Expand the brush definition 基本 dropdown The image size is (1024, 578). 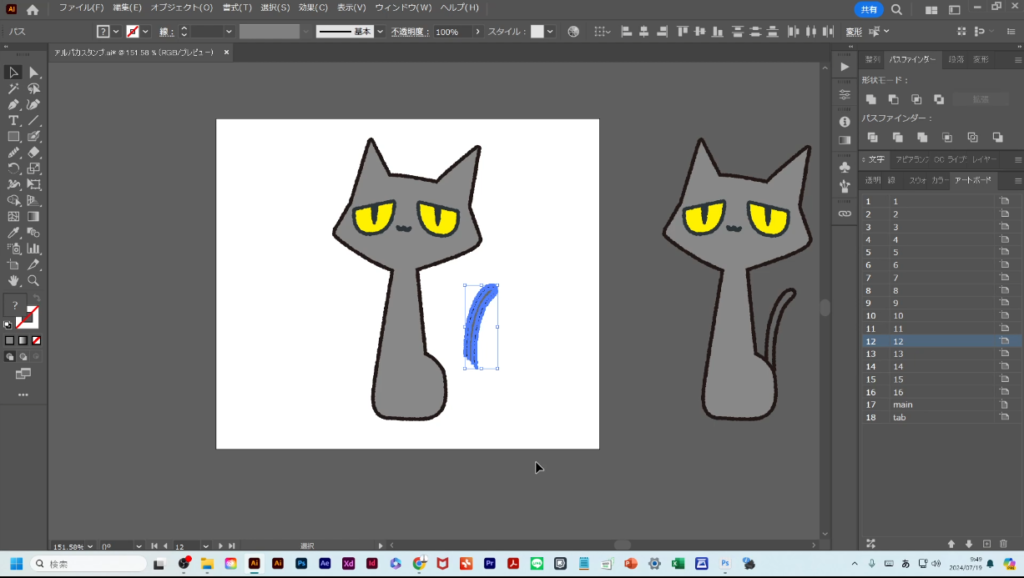click(x=380, y=32)
